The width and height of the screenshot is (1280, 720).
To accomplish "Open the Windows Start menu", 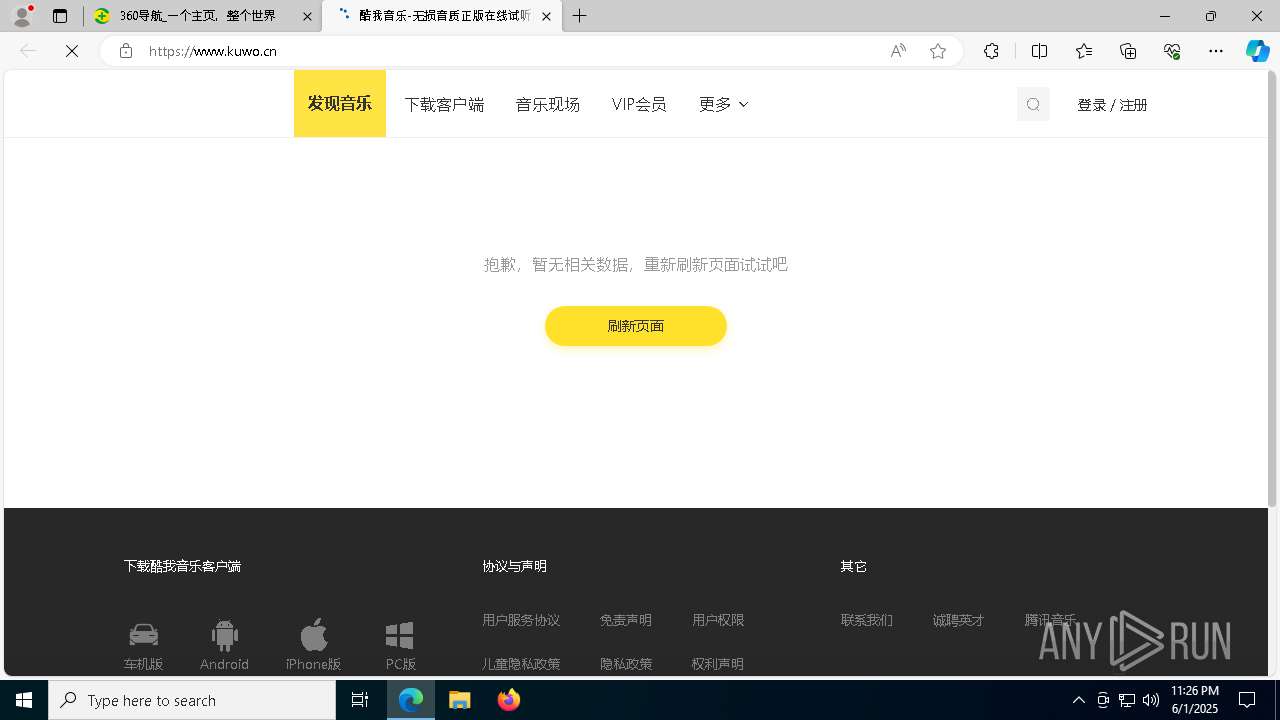I will 24,700.
